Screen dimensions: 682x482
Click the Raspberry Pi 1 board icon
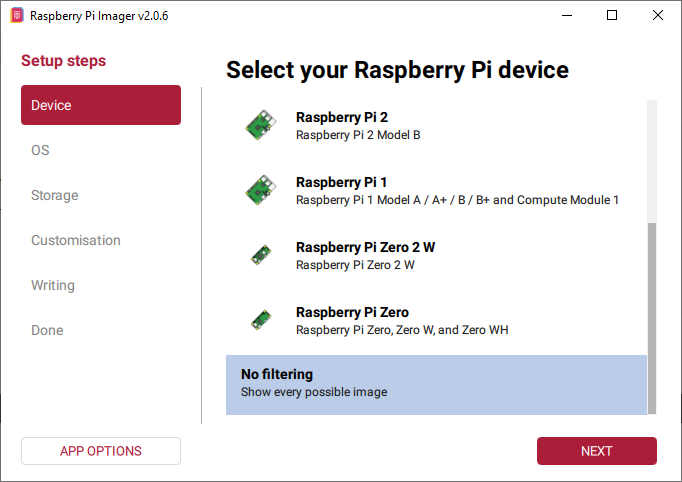261,190
